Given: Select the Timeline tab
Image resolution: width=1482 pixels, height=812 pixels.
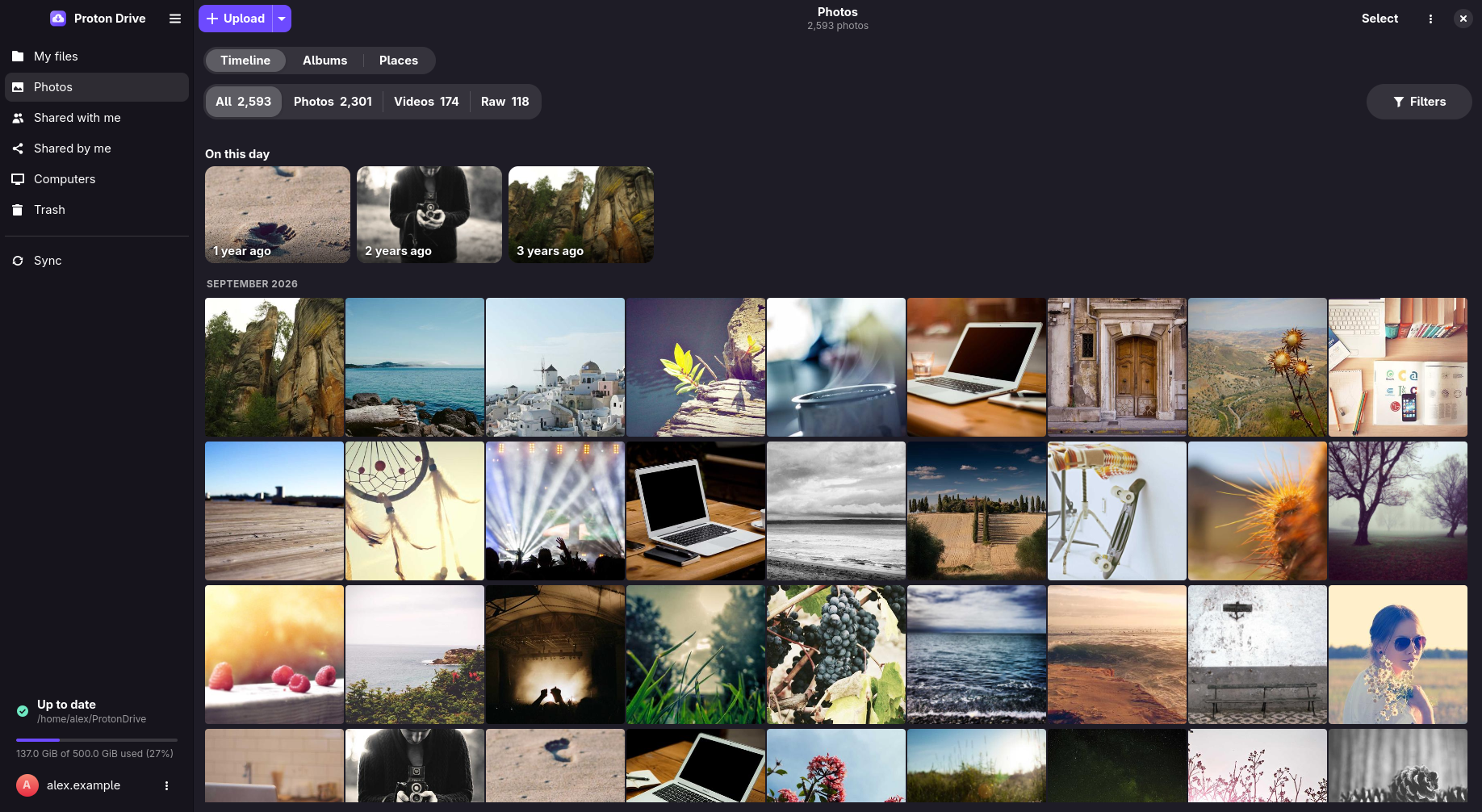Looking at the screenshot, I should pyautogui.click(x=245, y=61).
